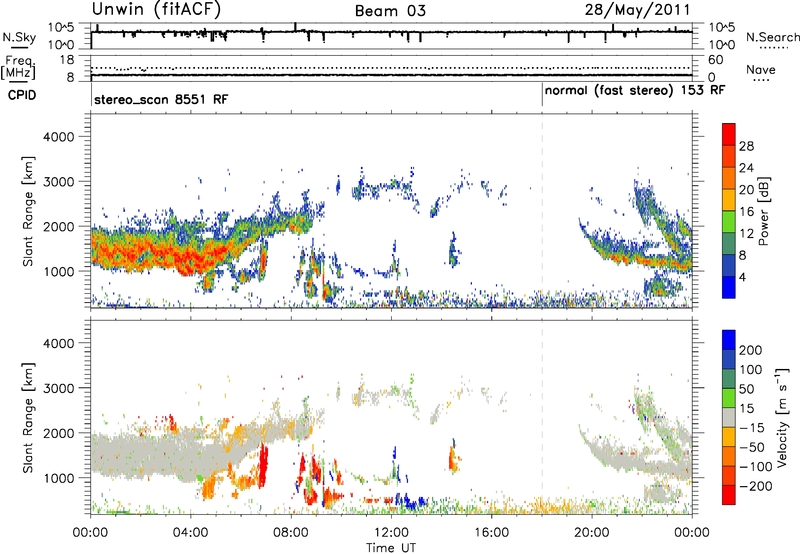Click the "18" tick on the frequency axis

[66, 60]
